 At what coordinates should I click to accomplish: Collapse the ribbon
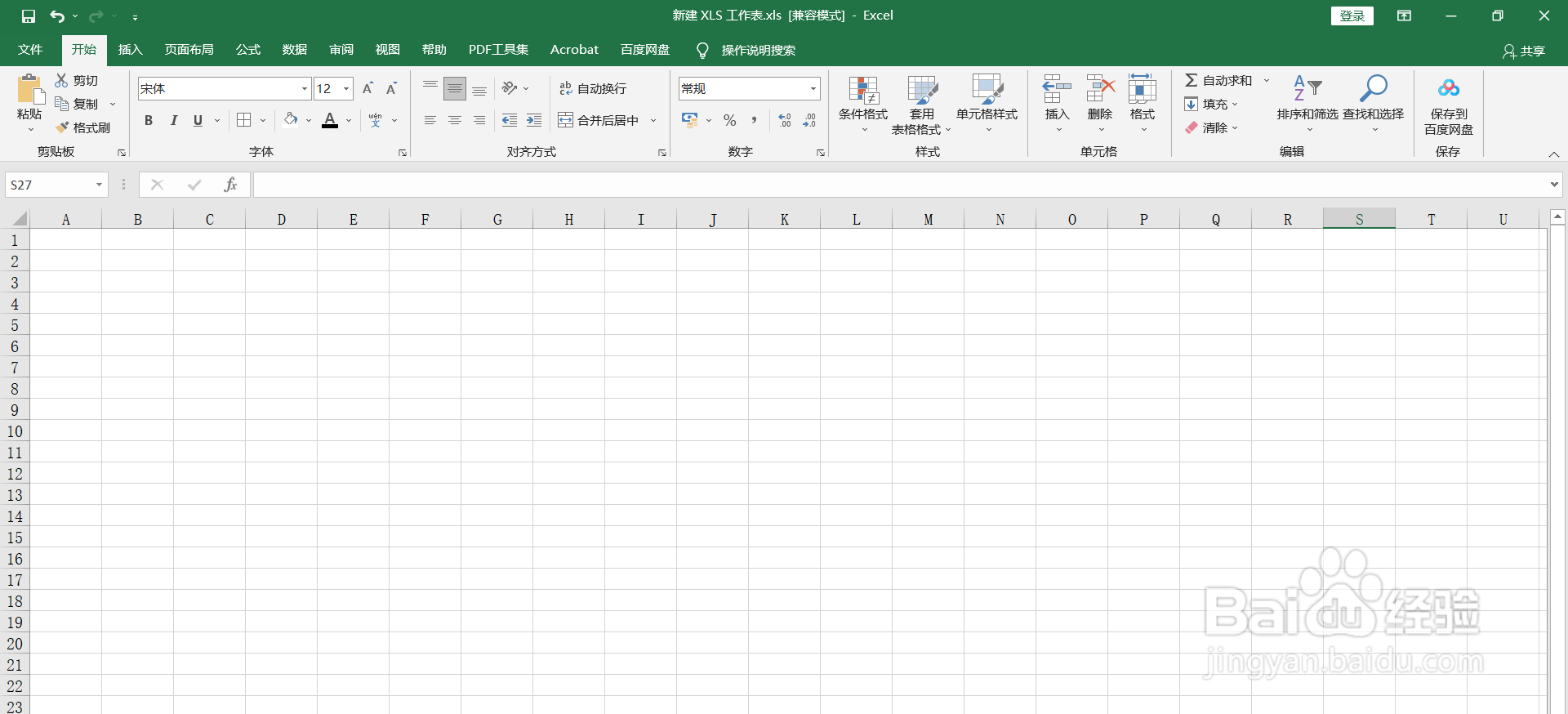tap(1554, 154)
